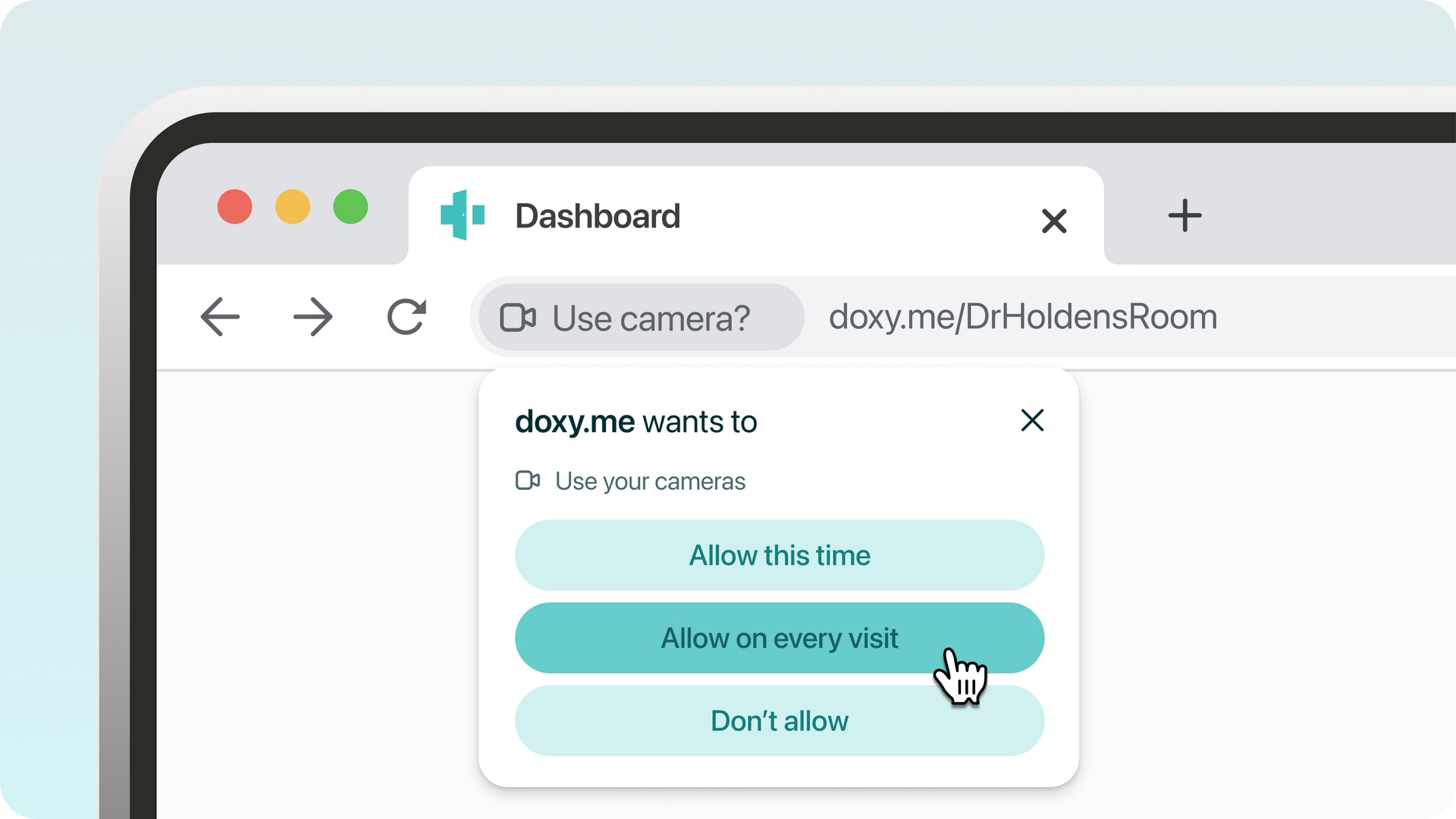Screen dimensions: 1456x819
Task: Go forward with the right arrow
Action: point(312,317)
